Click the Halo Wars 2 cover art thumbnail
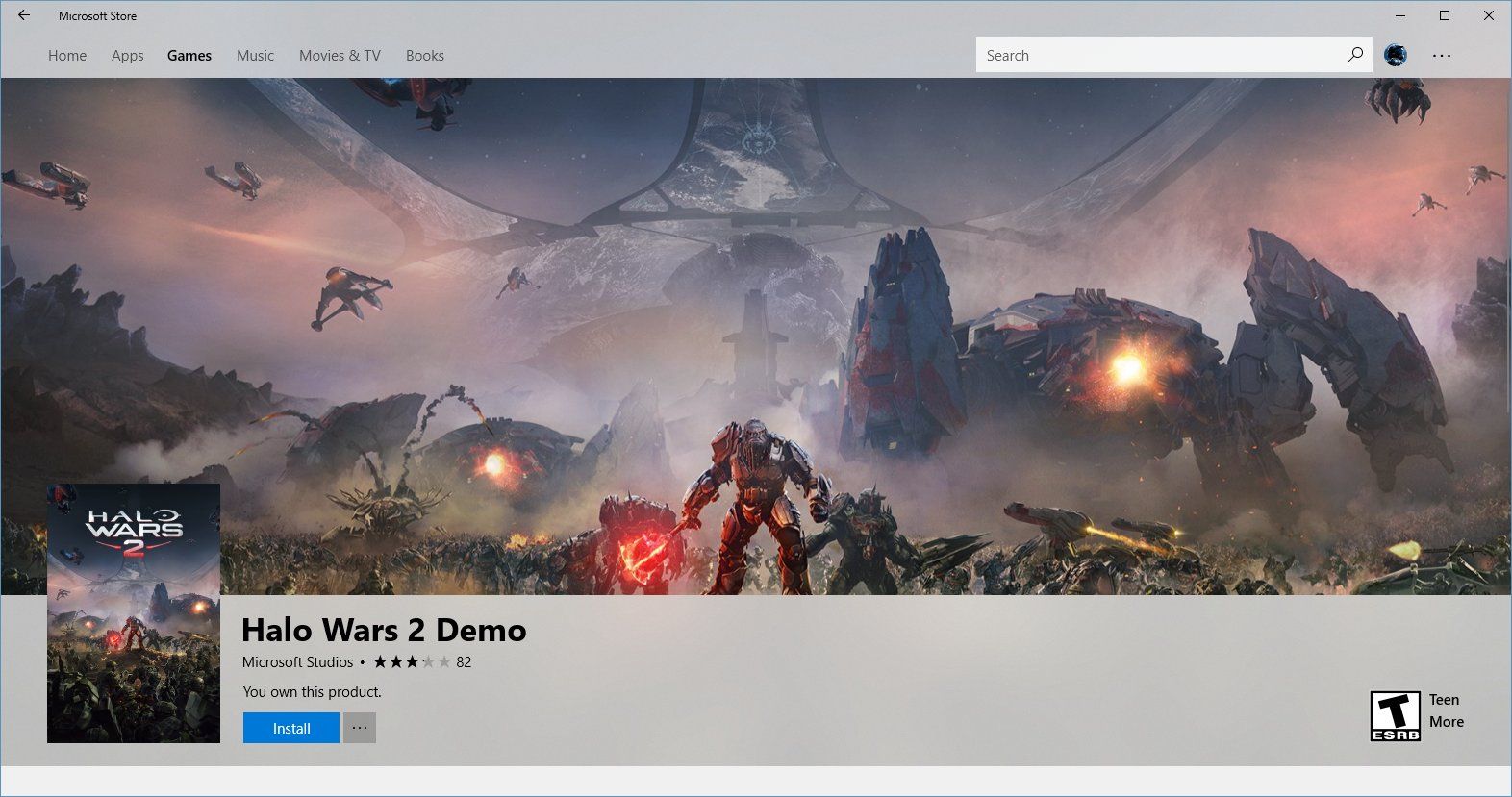 [x=134, y=613]
